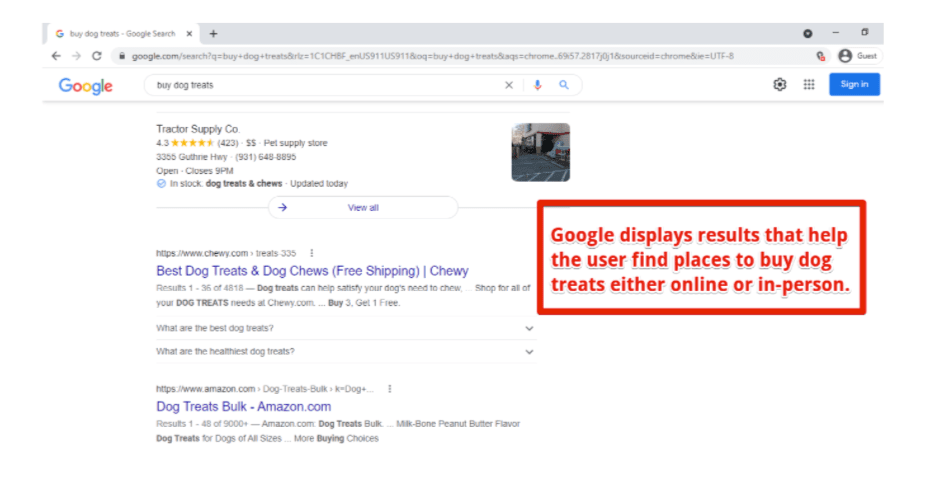
Task: Clear the search query with the X icon
Action: point(509,85)
